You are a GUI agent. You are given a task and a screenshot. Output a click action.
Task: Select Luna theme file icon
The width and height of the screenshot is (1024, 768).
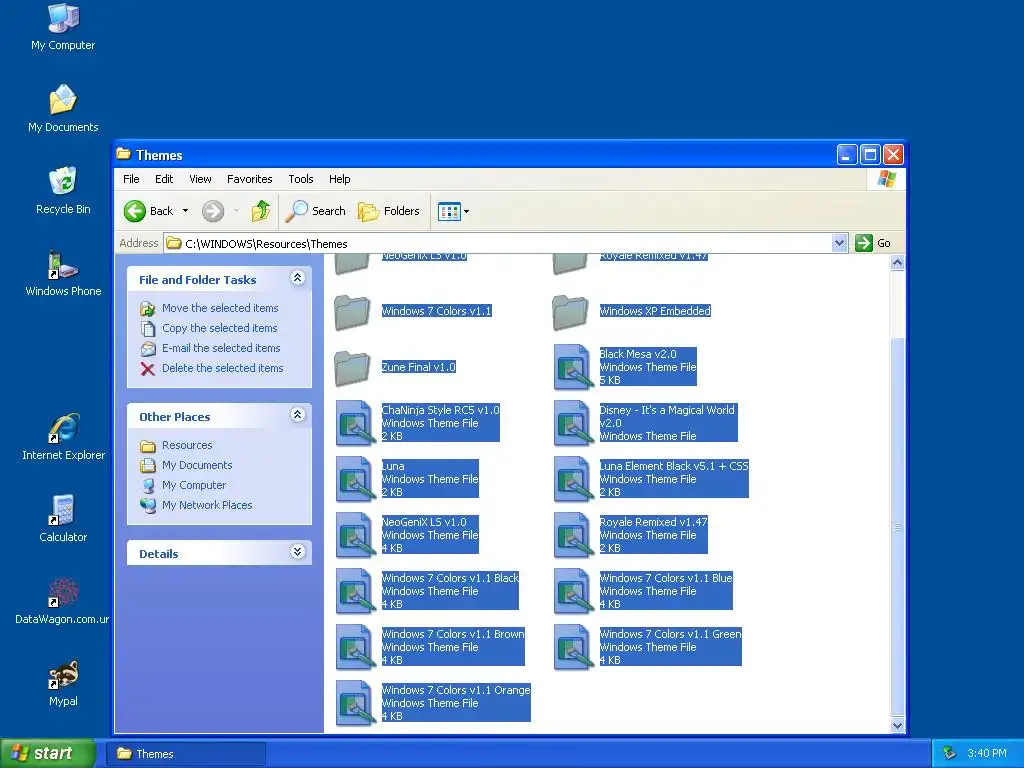(355, 479)
